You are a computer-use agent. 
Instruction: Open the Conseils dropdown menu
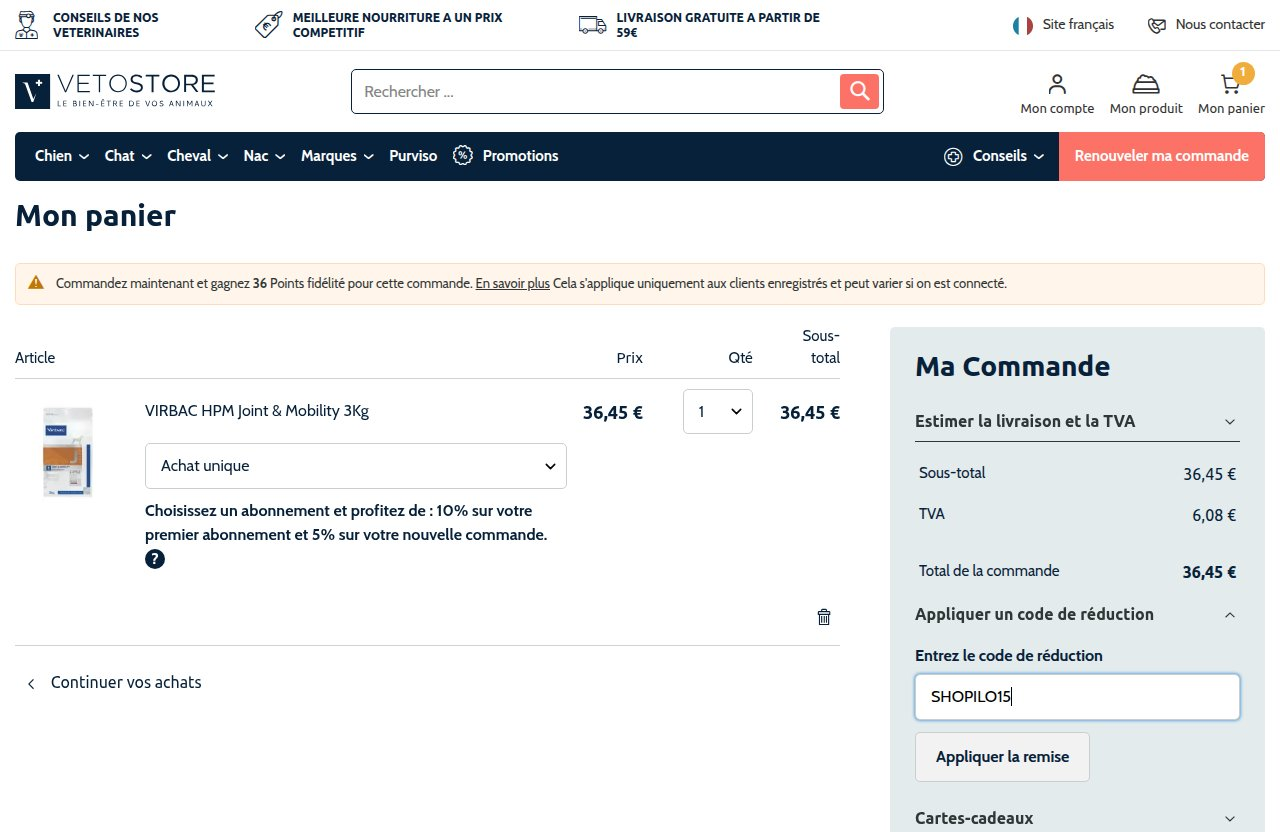coord(995,156)
